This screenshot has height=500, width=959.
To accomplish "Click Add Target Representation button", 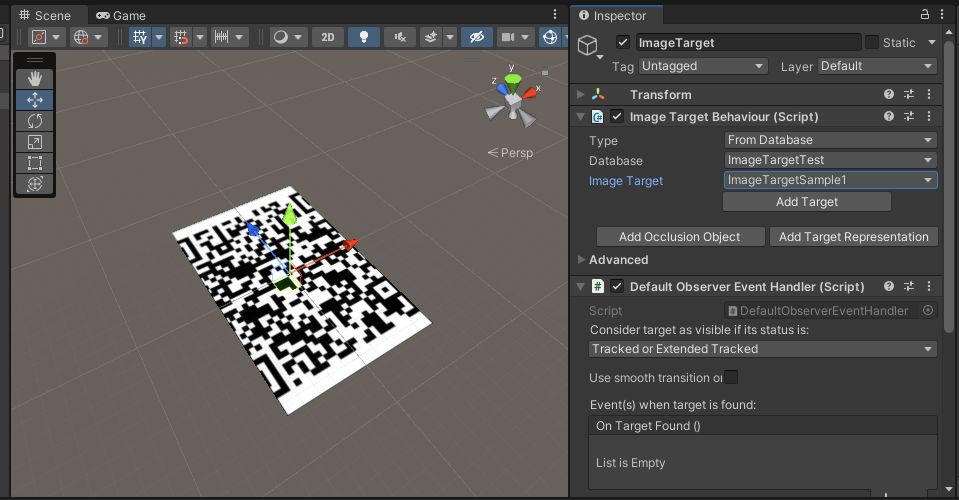I will (x=854, y=237).
